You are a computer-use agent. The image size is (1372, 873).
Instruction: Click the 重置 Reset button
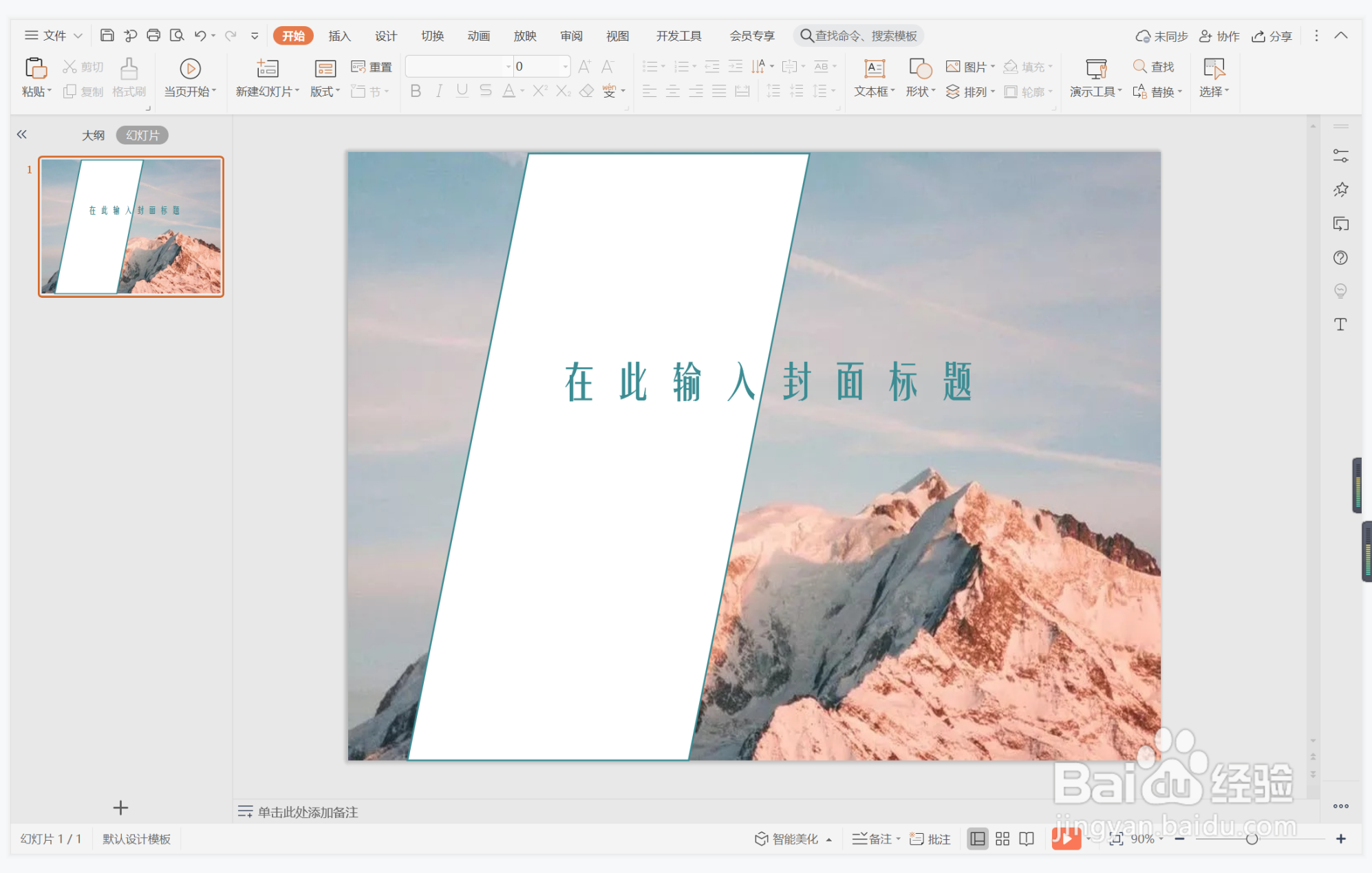(372, 66)
